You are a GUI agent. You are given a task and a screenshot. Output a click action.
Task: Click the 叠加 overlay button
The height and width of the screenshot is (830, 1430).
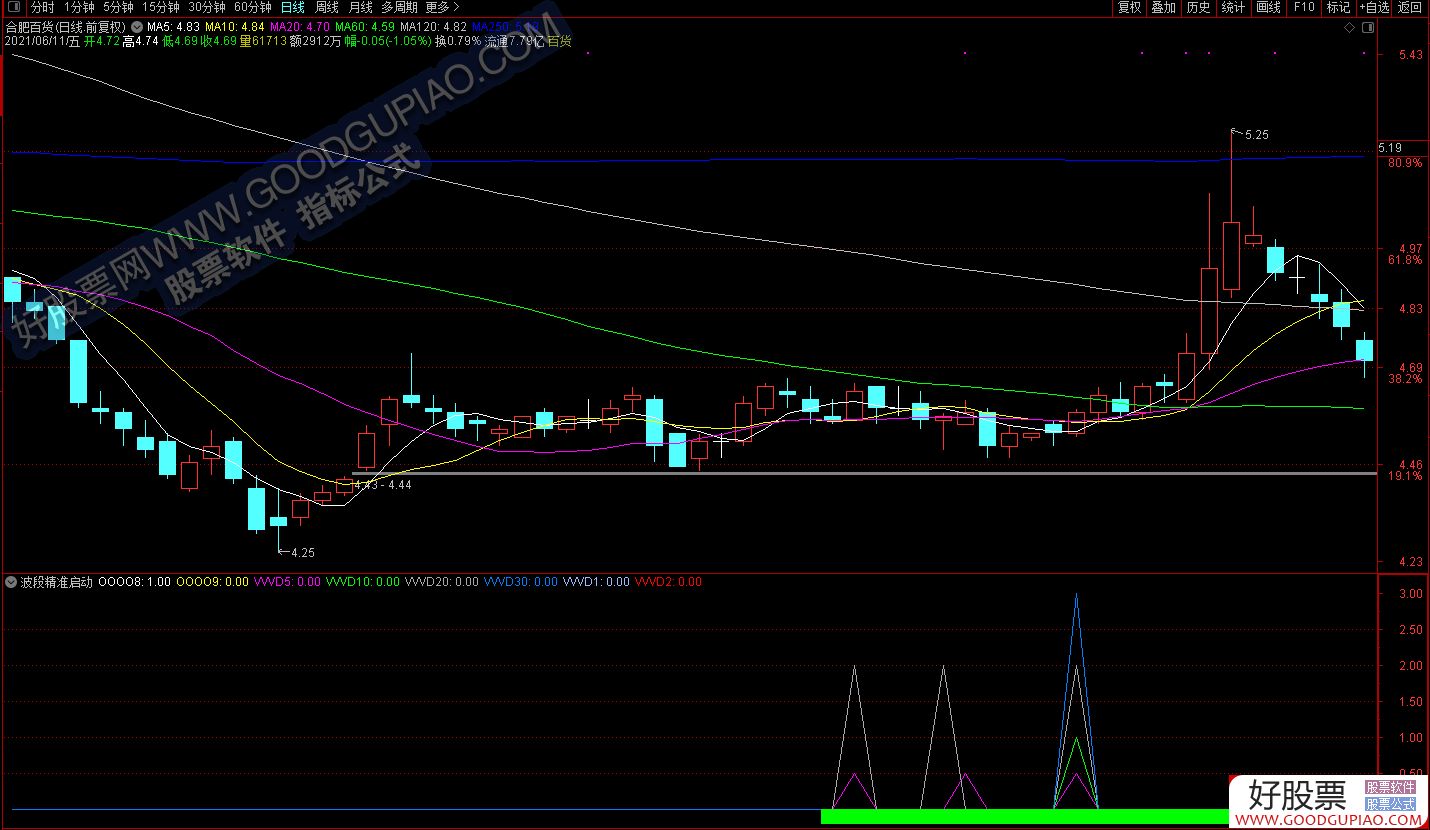click(1163, 7)
